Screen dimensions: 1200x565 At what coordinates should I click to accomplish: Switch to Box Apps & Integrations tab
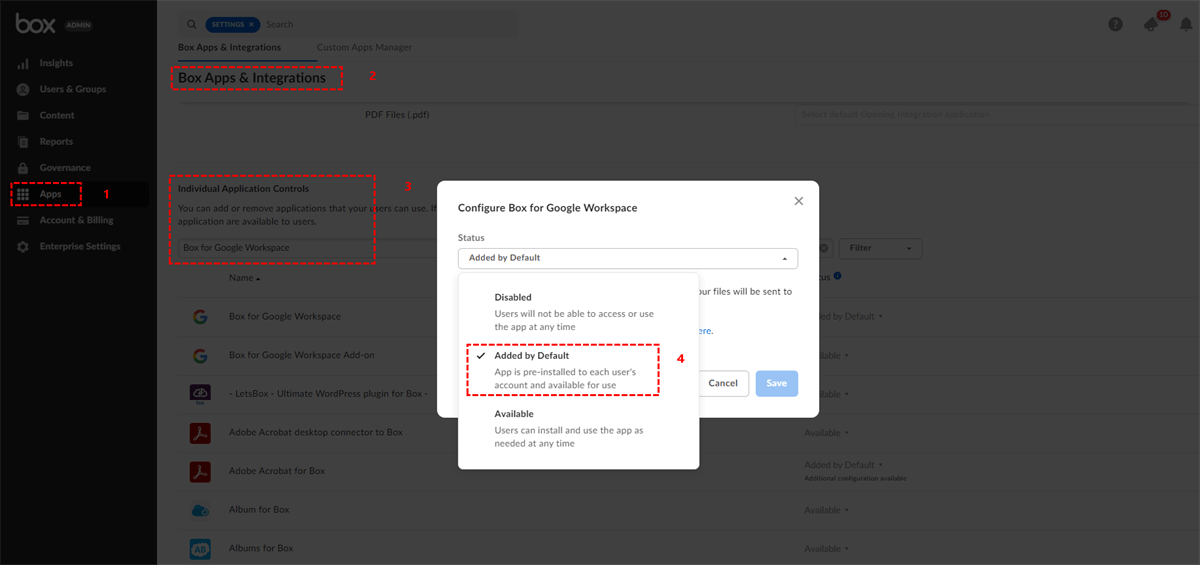coord(229,47)
